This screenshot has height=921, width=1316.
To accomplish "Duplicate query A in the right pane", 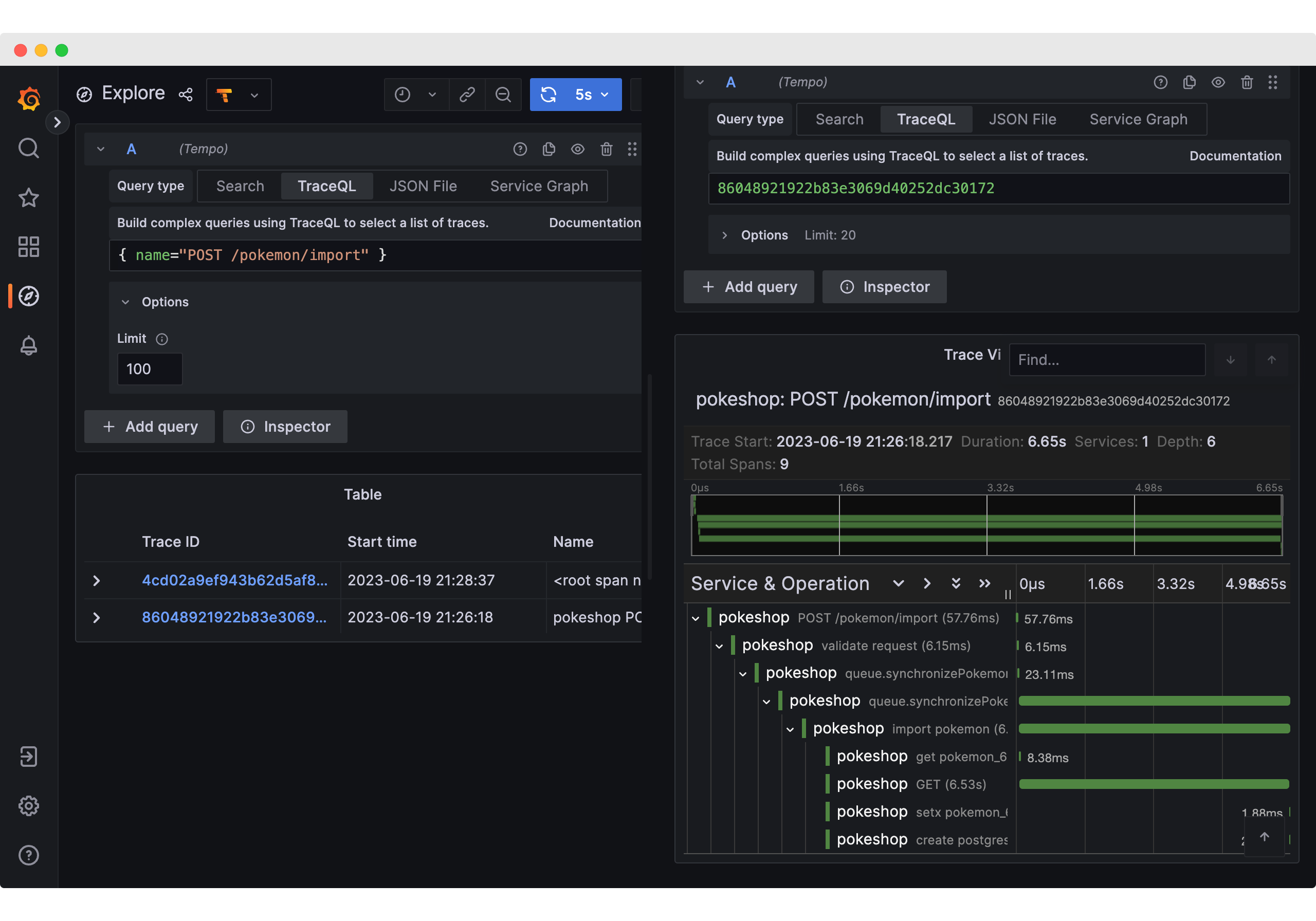I will point(1190,83).
